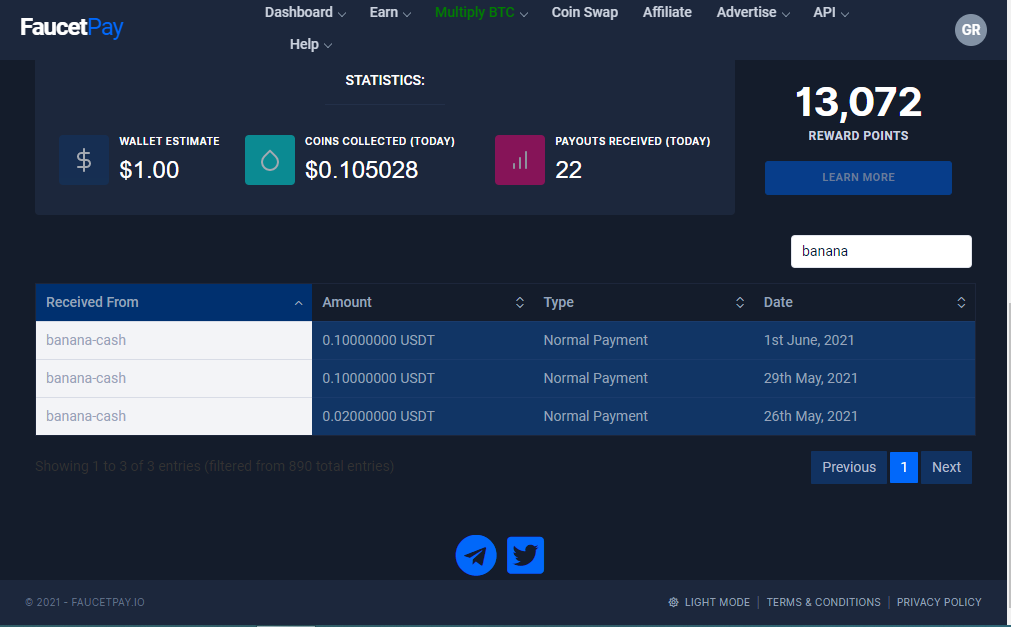Select page 1 in pagination
Viewport: 1011px width, 627px height.
tap(904, 467)
